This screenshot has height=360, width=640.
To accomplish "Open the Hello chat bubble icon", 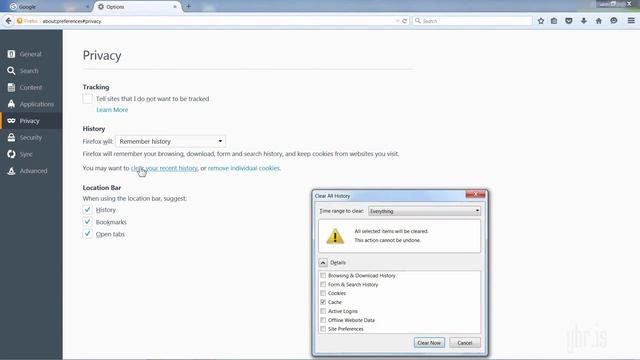I will click(x=614, y=21).
